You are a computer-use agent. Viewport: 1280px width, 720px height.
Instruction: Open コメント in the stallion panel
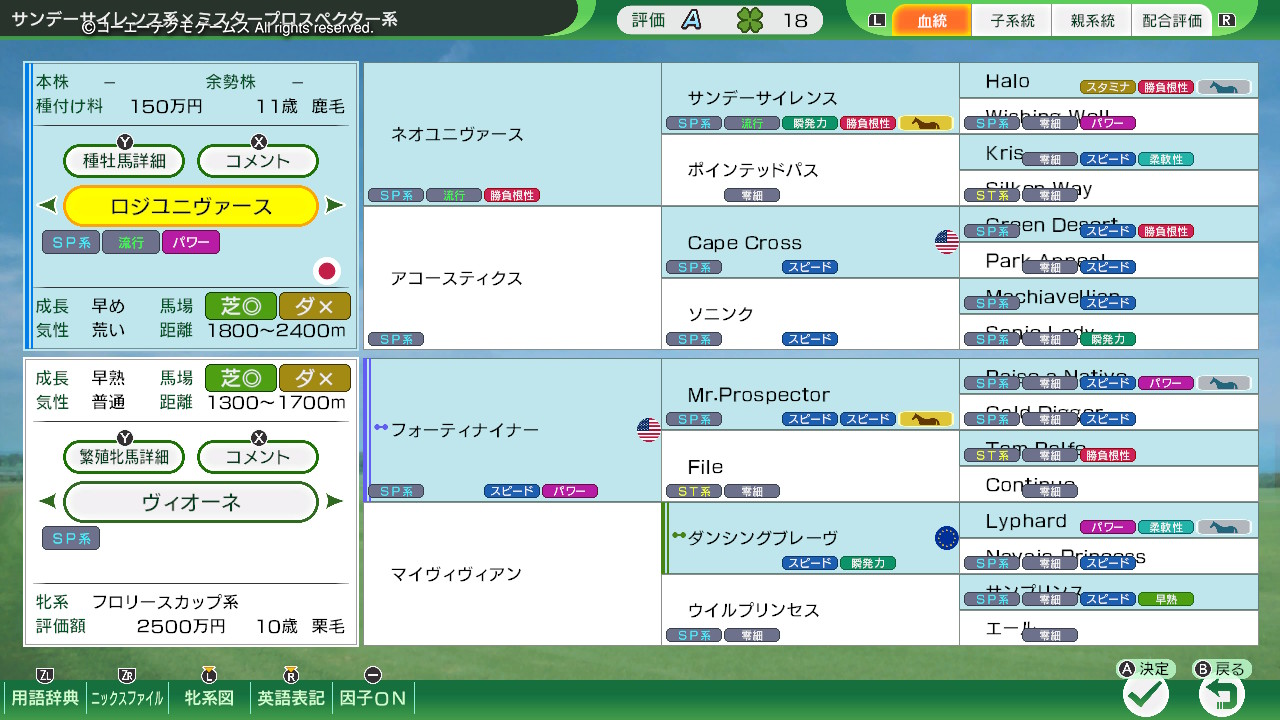pyautogui.click(x=258, y=160)
